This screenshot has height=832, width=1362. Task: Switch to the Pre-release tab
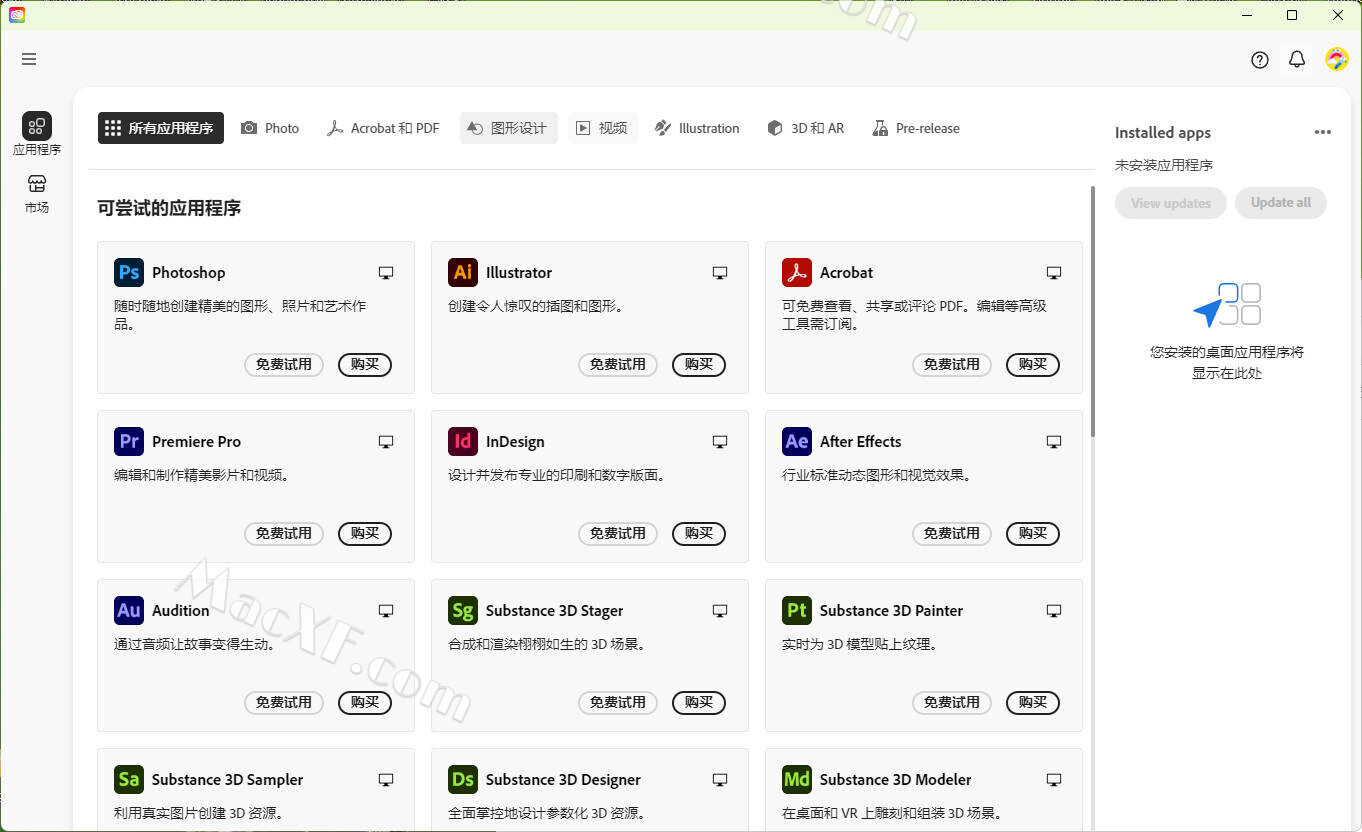[916, 128]
